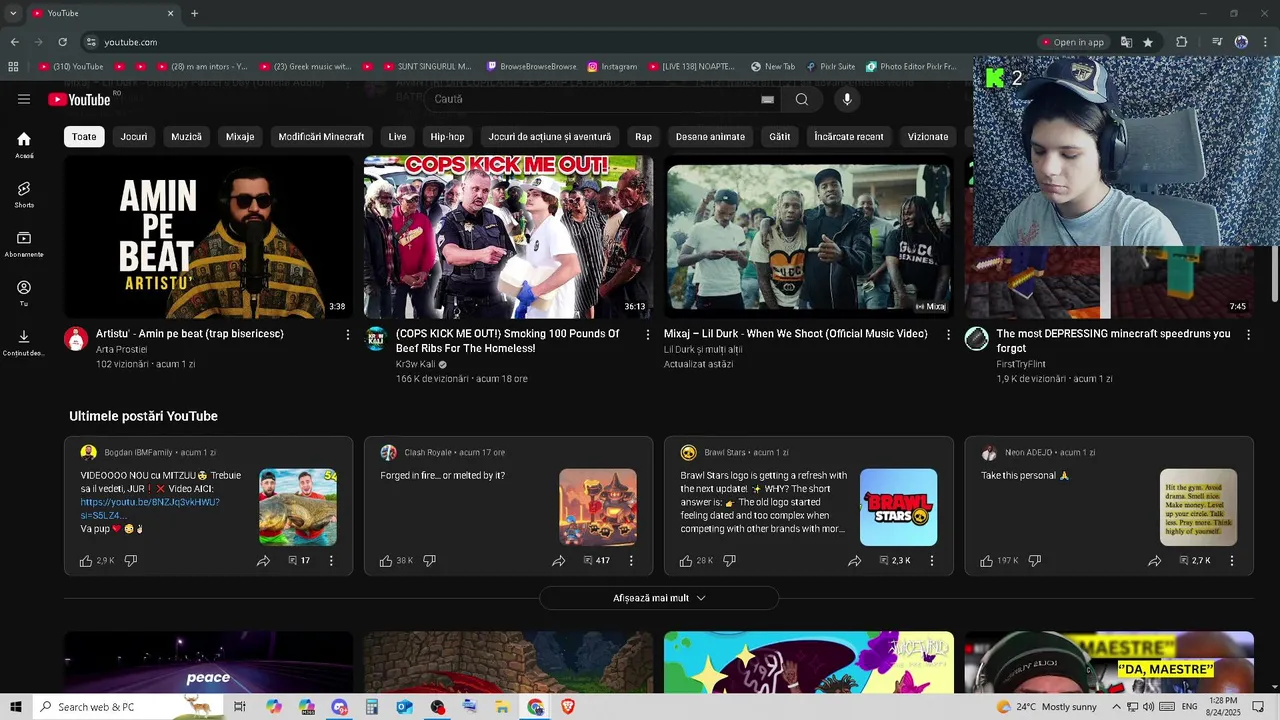1280x720 pixels.
Task: Open Instagram bookmark
Action: 613,66
